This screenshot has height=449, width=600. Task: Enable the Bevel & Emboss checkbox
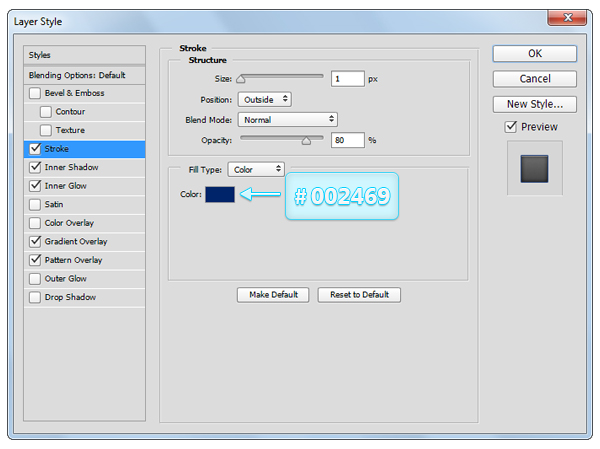(36, 93)
